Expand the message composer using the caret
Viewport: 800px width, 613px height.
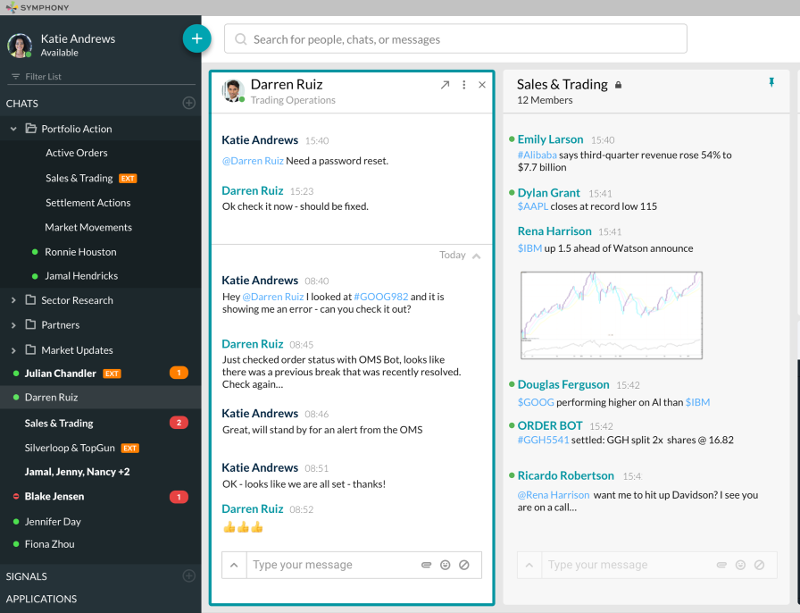point(234,565)
